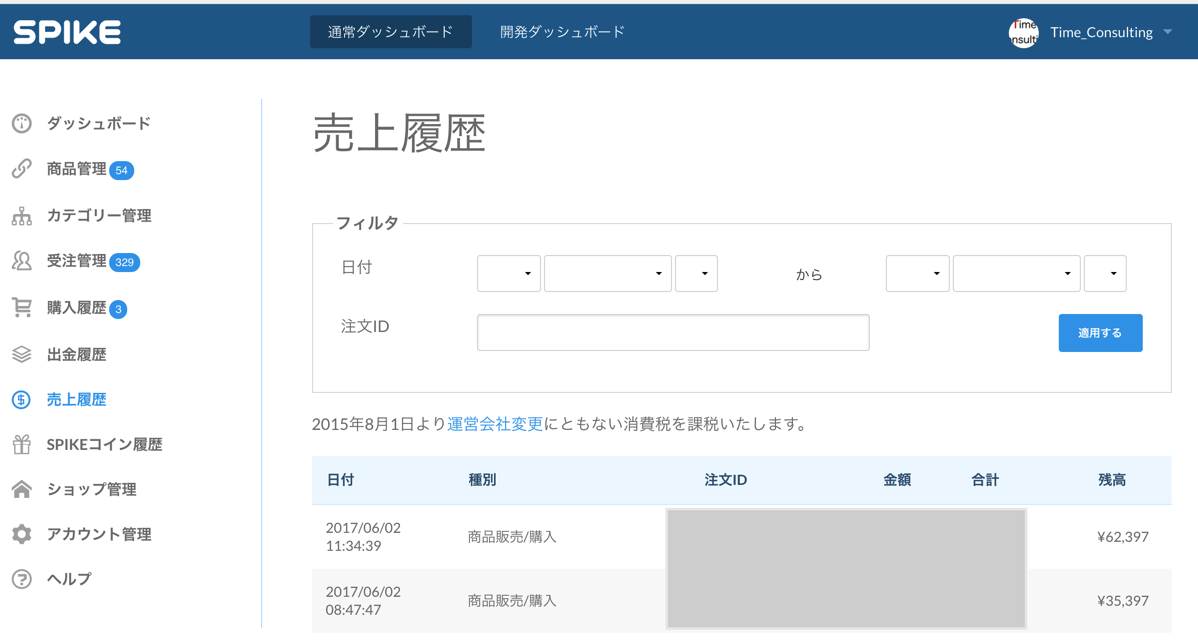The height and width of the screenshot is (642, 1198).
Task: Open the wide middle end-date dropdown
Action: 1017,274
